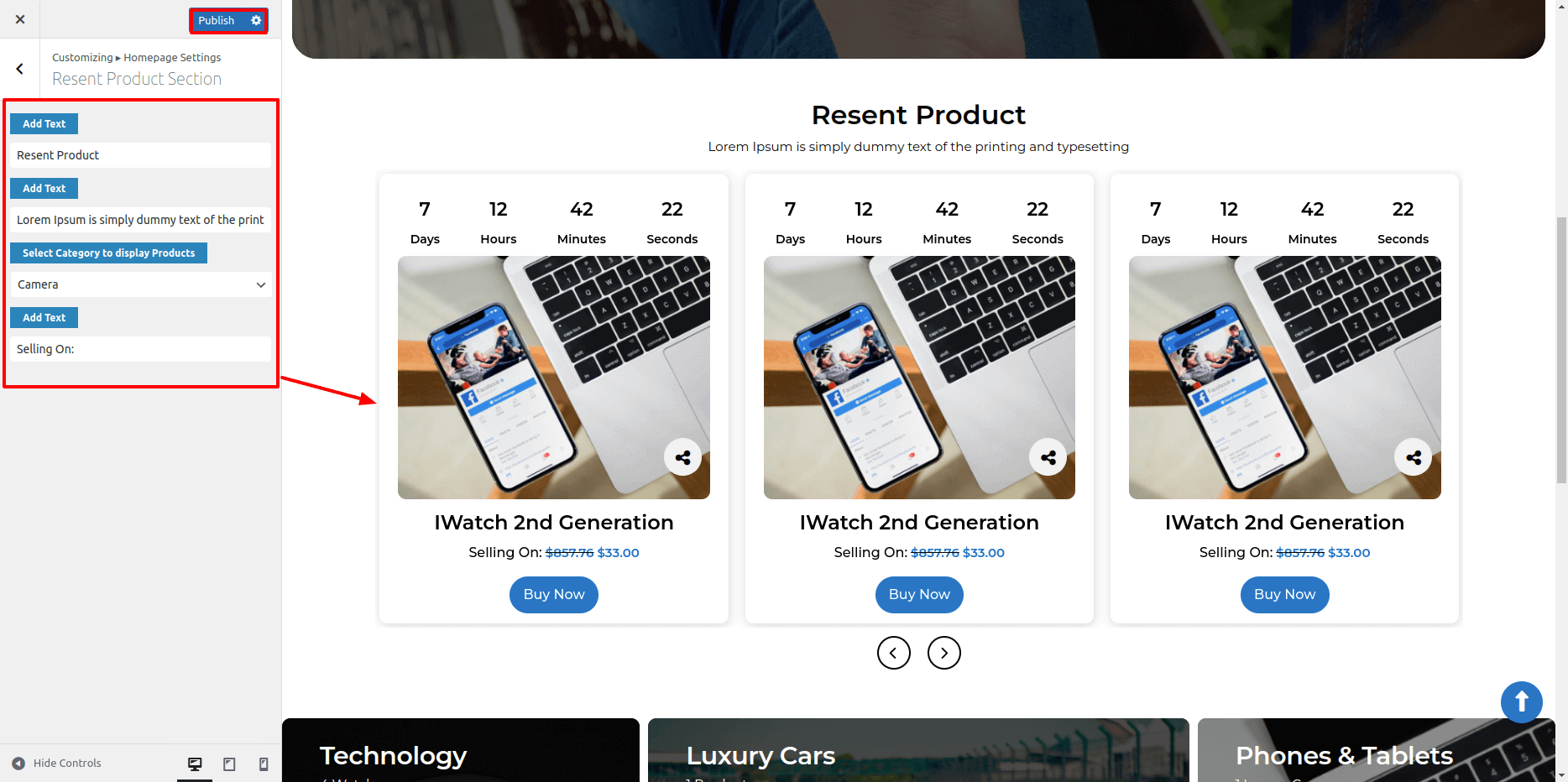Click Buy Now on the third product
1568x782 pixels.
click(x=1285, y=595)
